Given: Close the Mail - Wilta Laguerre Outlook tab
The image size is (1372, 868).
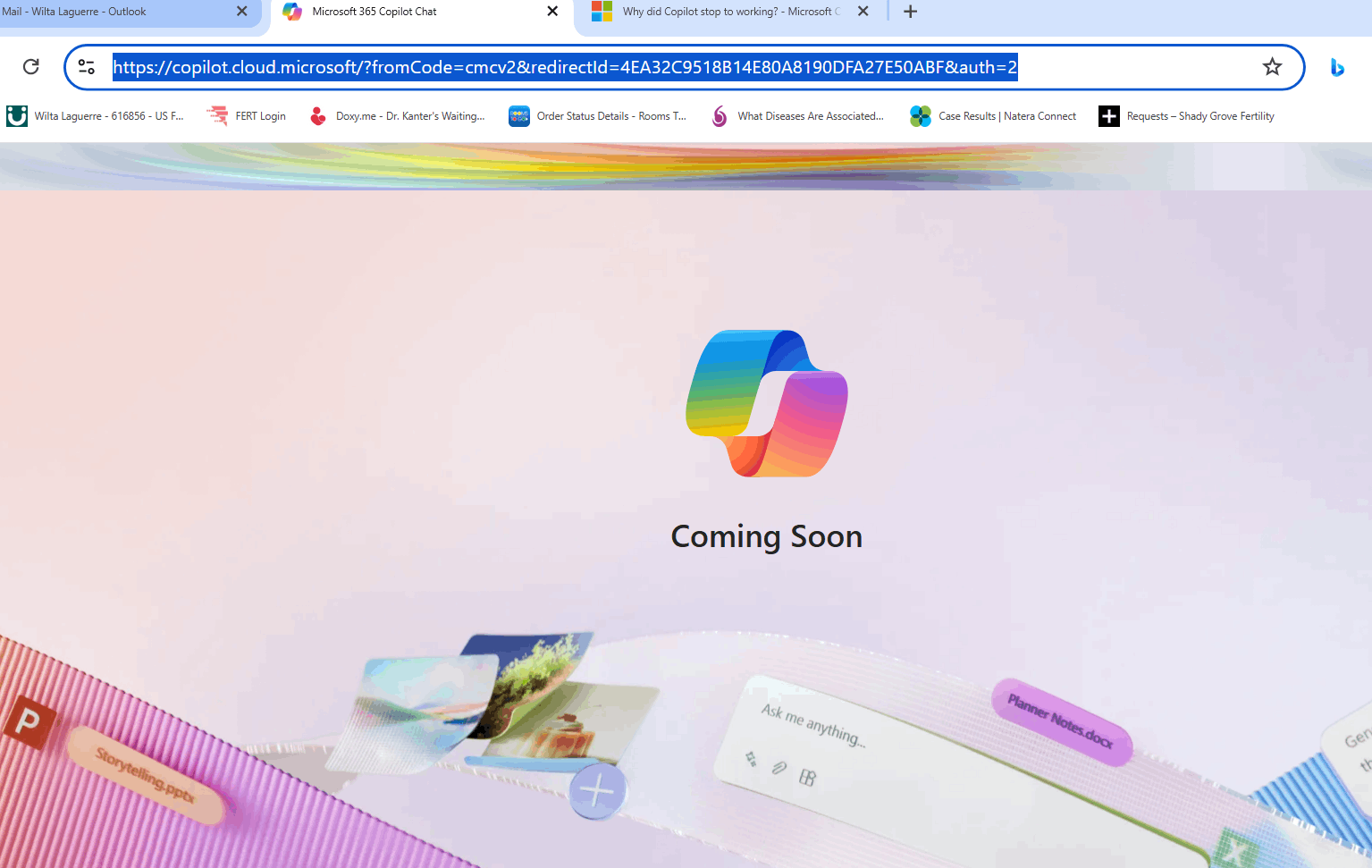Looking at the screenshot, I should point(241,12).
